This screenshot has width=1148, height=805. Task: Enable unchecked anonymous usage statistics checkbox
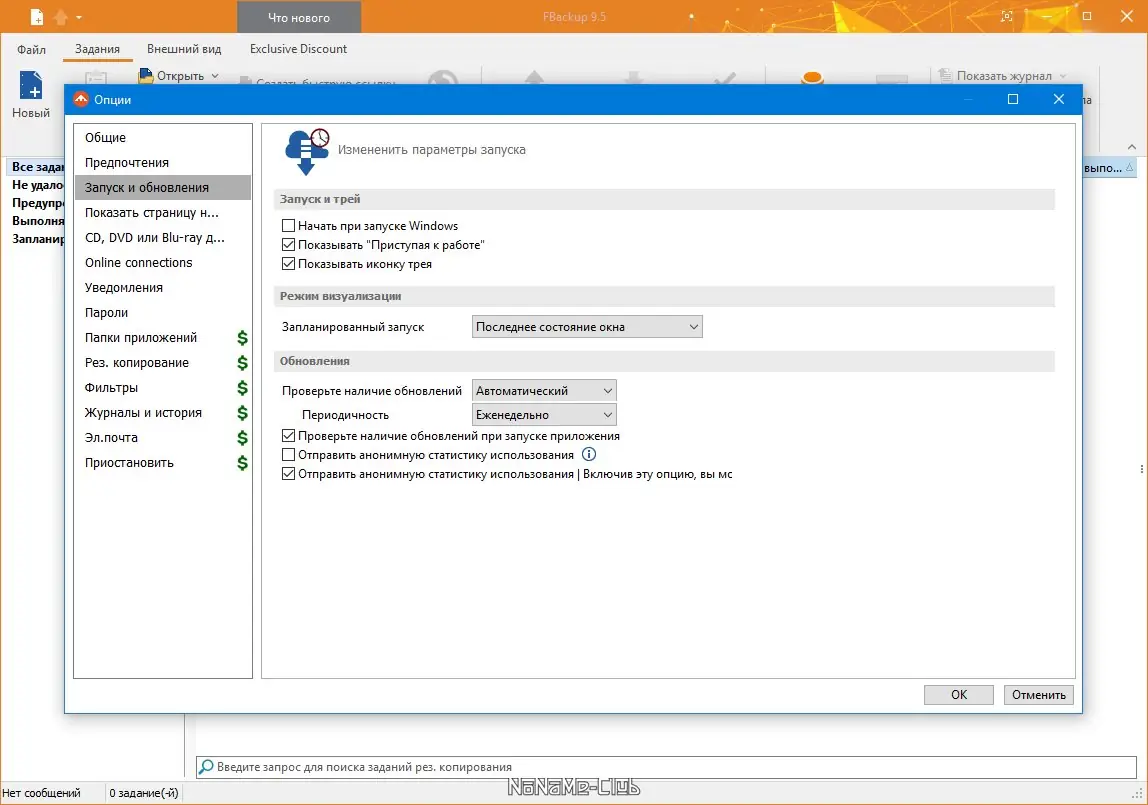tap(288, 454)
